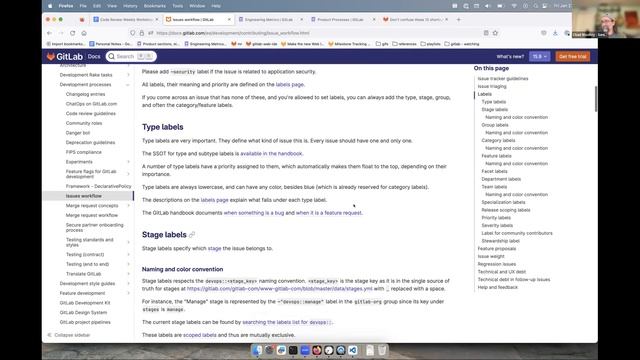Expand Development Rake tasks in sidebar

coord(128,75)
